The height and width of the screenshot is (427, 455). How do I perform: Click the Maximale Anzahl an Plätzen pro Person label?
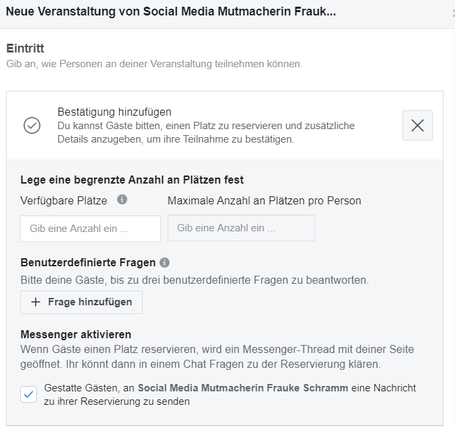click(264, 201)
